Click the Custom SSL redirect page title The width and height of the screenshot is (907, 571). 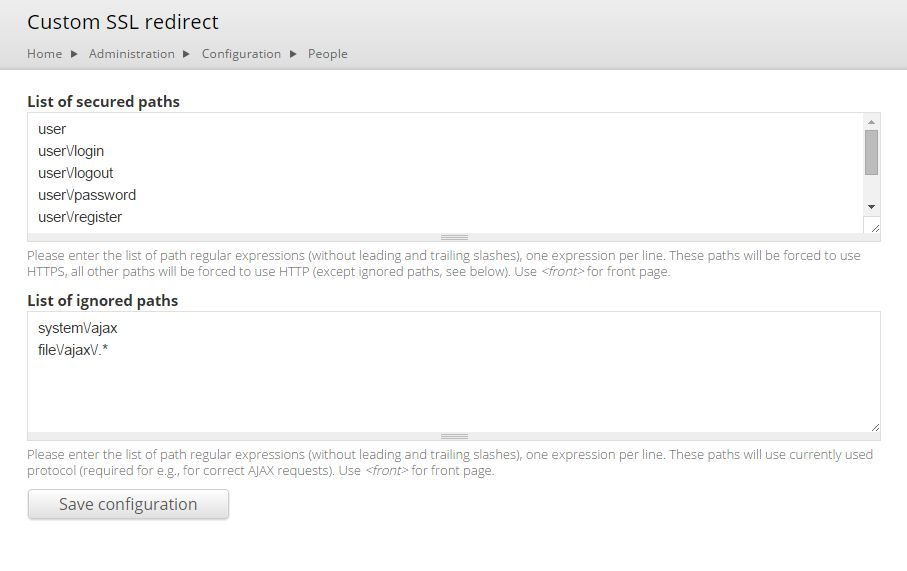click(123, 22)
